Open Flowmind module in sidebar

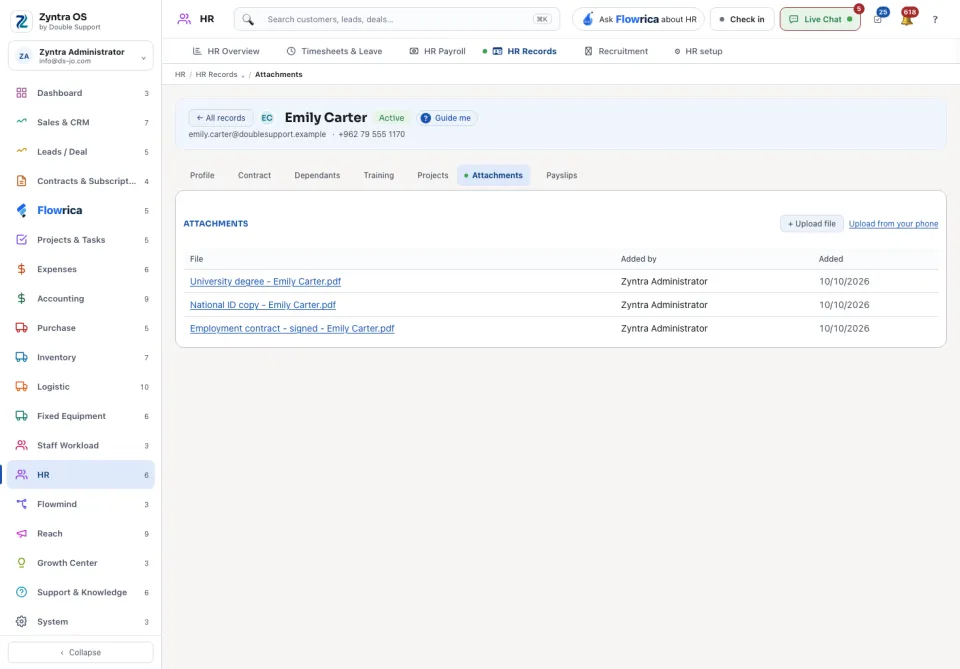pyautogui.click(x=81, y=504)
